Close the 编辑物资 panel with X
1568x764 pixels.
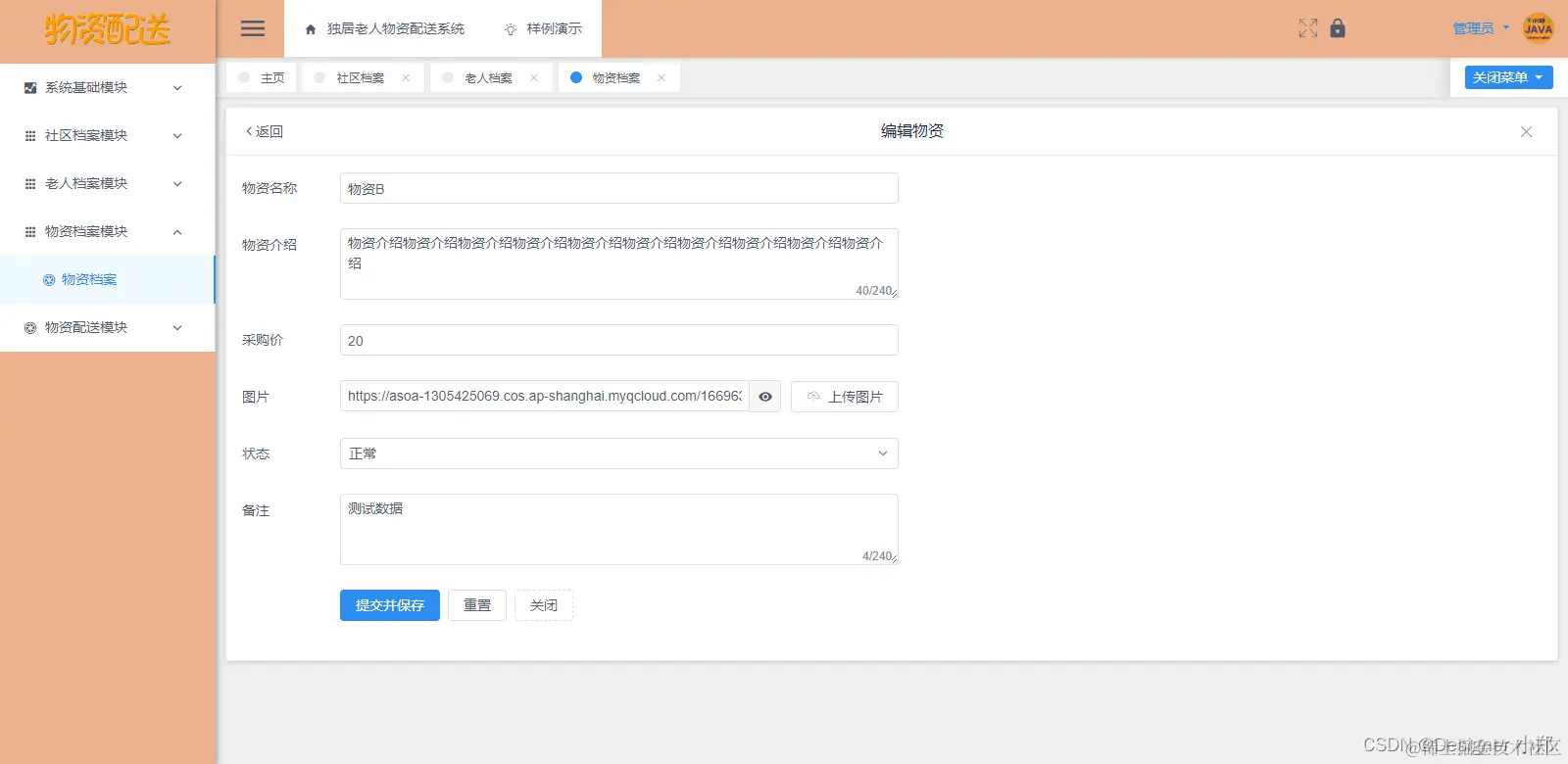coord(1526,131)
